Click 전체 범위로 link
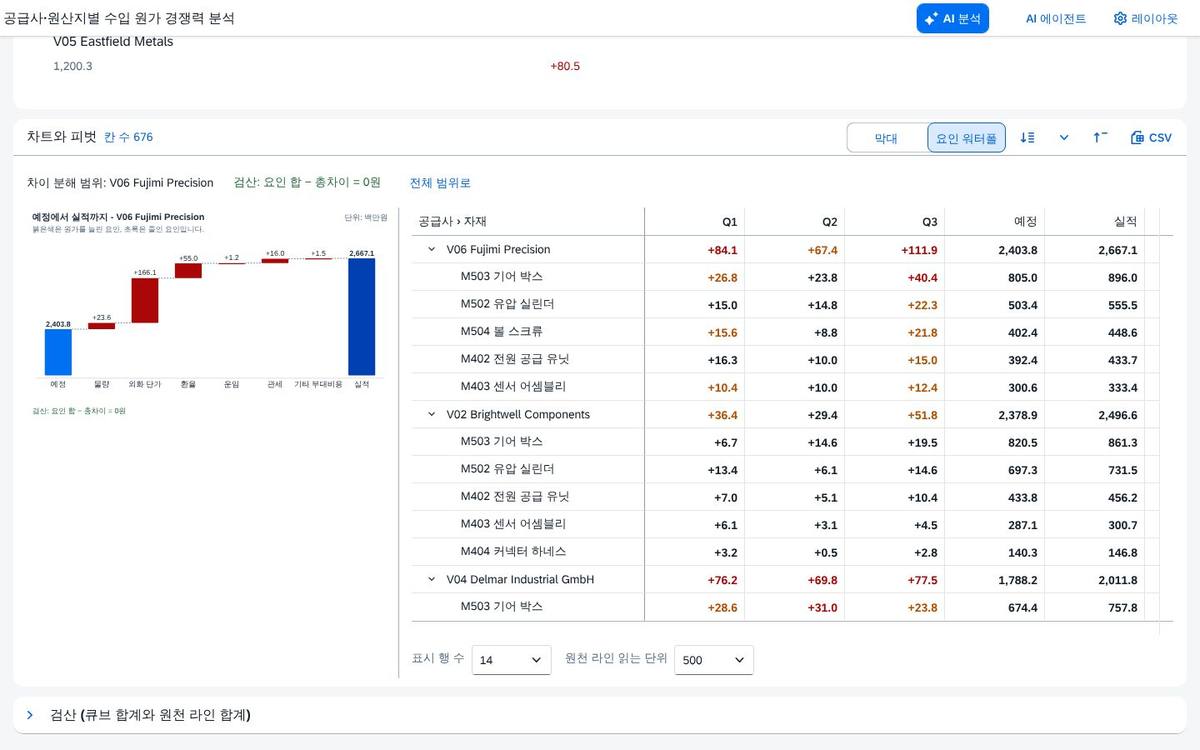1200x750 pixels. pyautogui.click(x=440, y=183)
